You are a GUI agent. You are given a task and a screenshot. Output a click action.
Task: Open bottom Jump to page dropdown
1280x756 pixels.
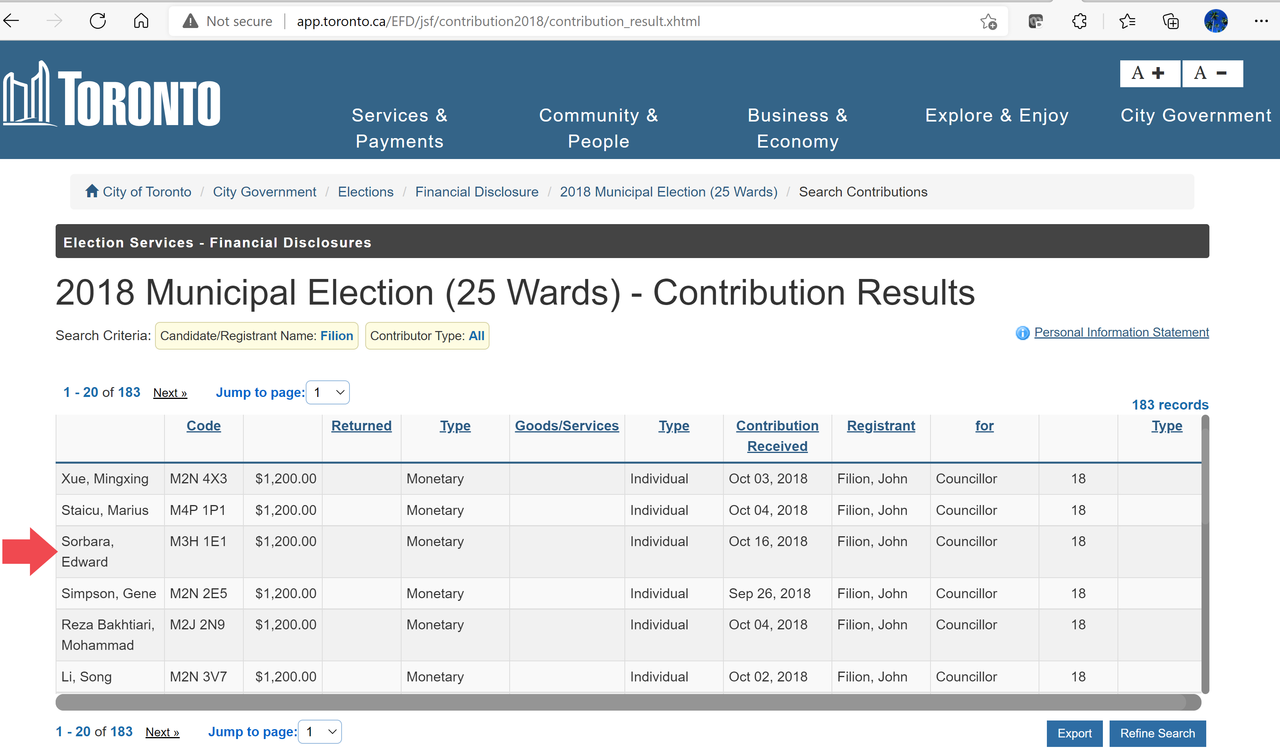point(321,732)
